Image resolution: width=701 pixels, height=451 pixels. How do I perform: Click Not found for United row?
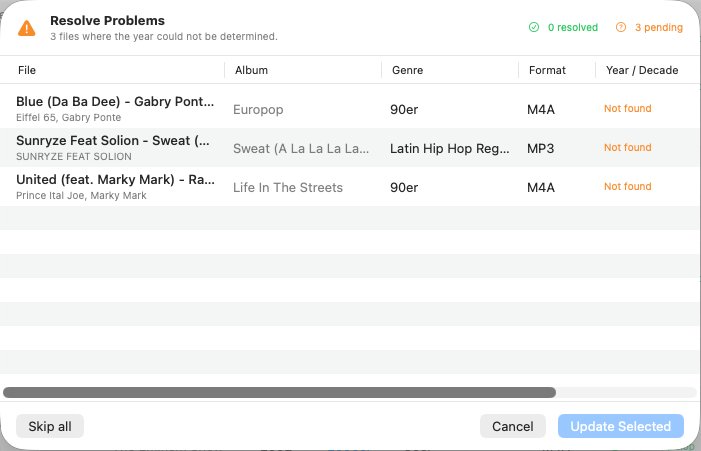pyautogui.click(x=627, y=186)
